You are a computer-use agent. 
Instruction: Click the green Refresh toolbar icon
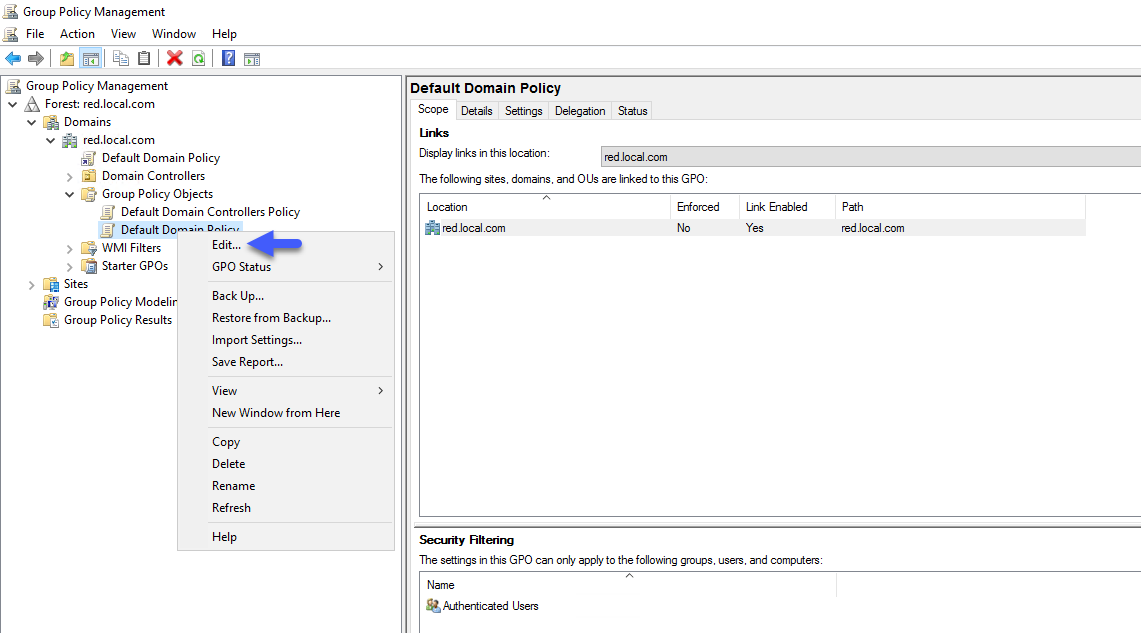(x=198, y=58)
